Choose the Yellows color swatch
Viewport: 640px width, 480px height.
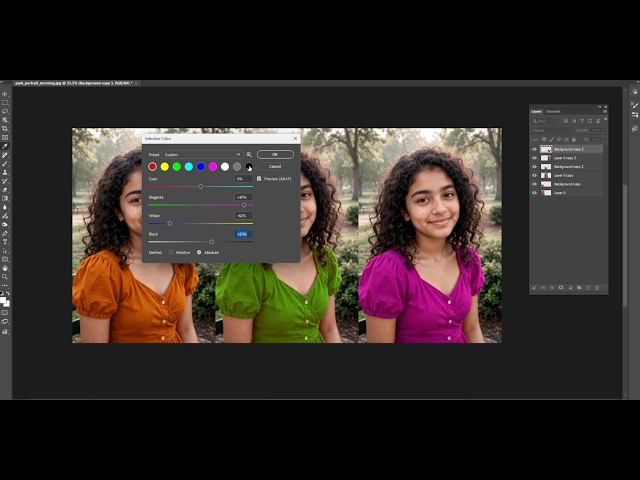pos(164,167)
